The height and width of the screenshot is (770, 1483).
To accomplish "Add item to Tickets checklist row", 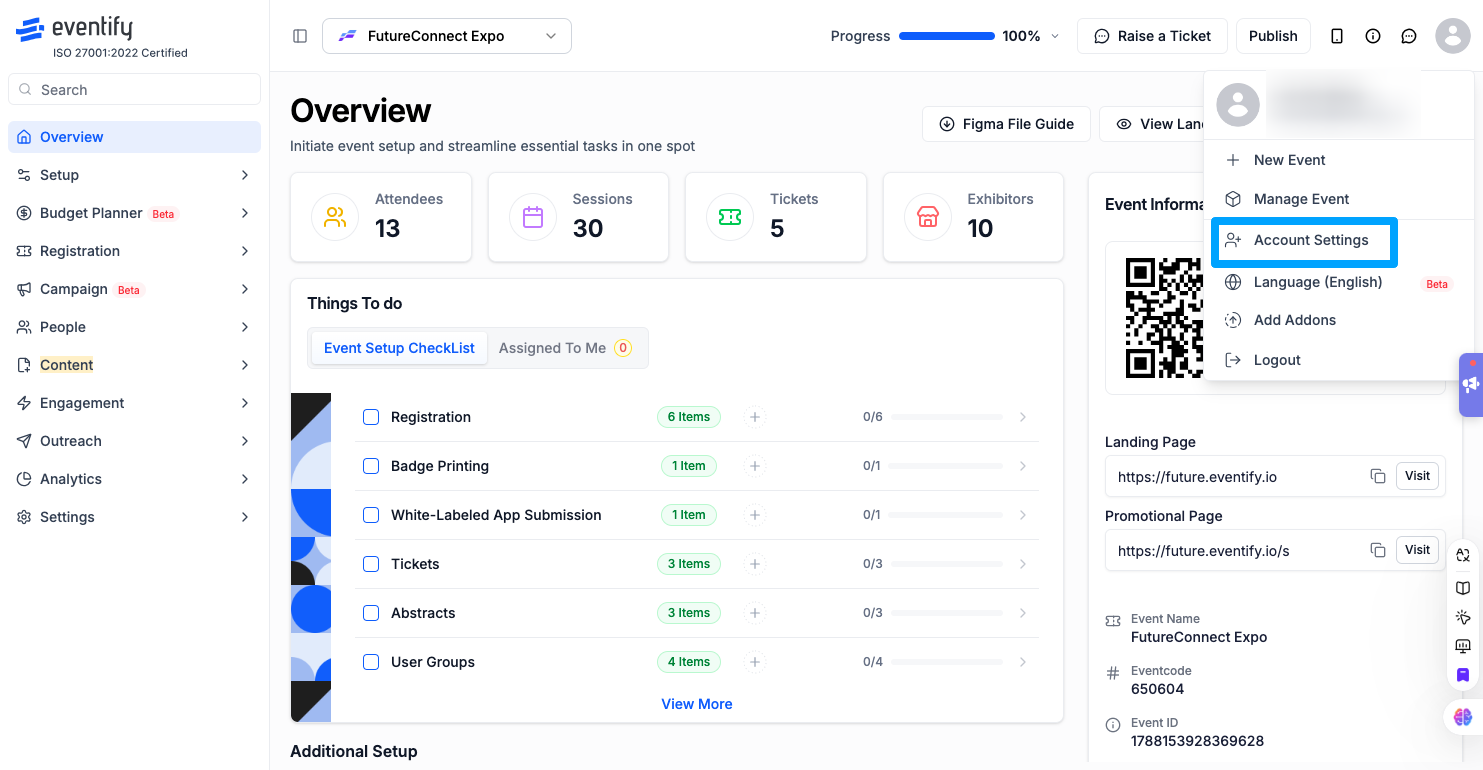I will click(x=755, y=564).
